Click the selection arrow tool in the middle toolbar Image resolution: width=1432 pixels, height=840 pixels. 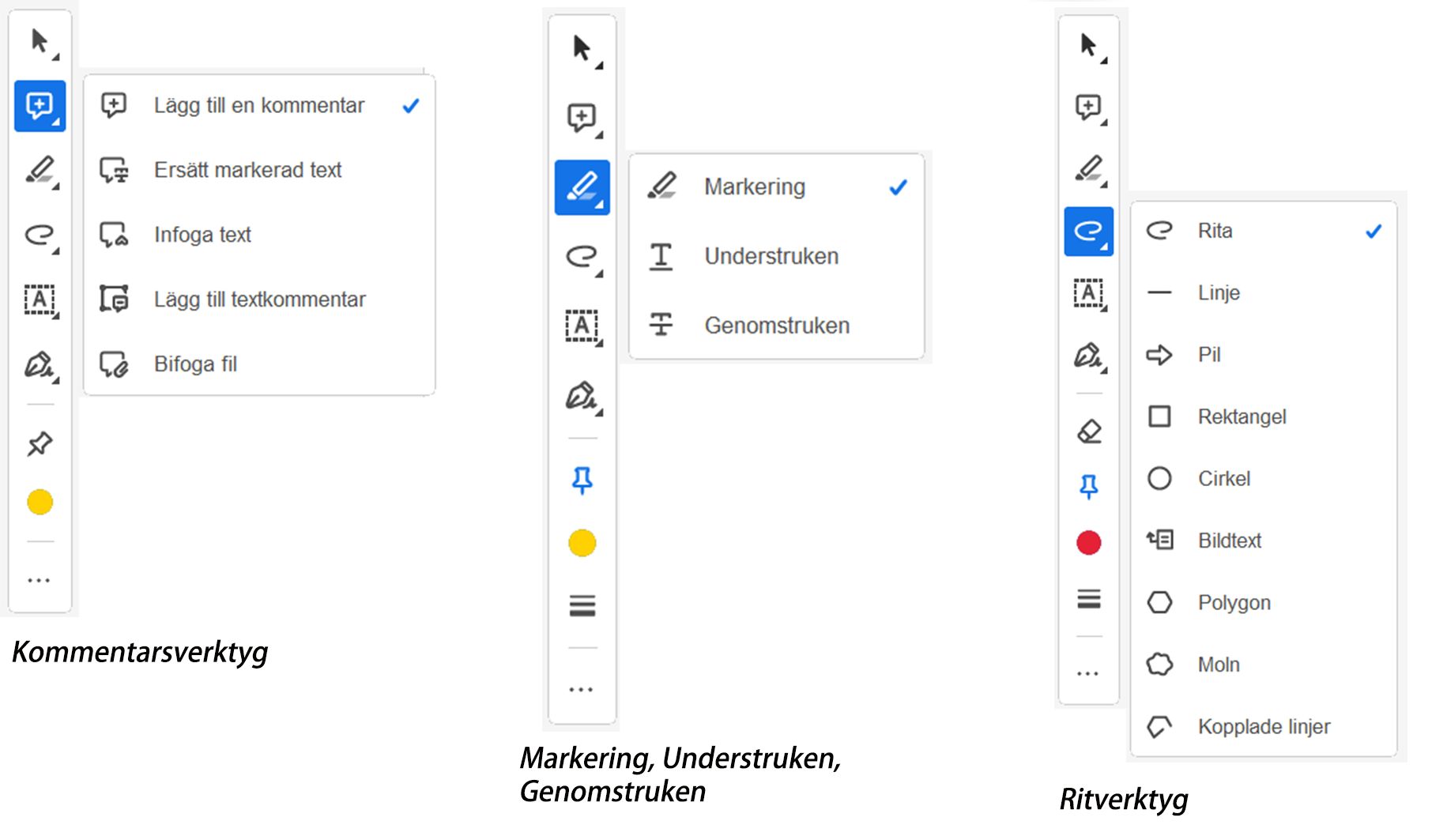point(582,49)
